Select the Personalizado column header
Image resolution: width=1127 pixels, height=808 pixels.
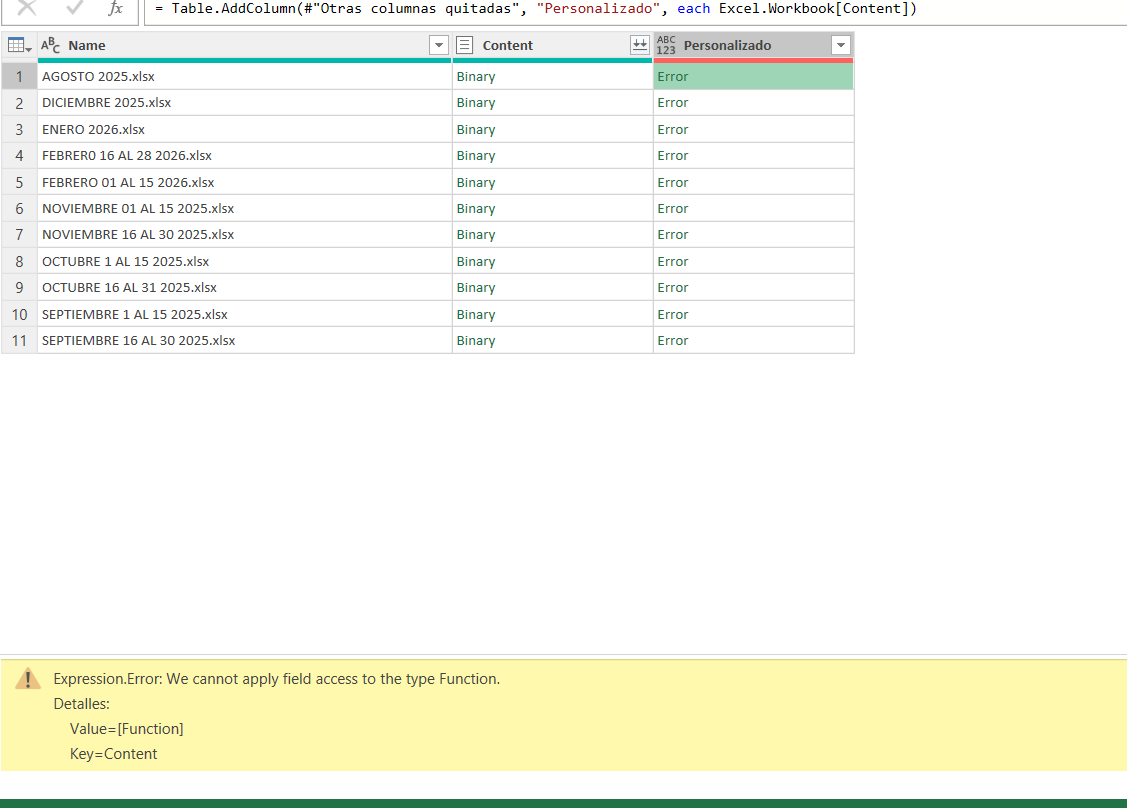pyautogui.click(x=740, y=45)
